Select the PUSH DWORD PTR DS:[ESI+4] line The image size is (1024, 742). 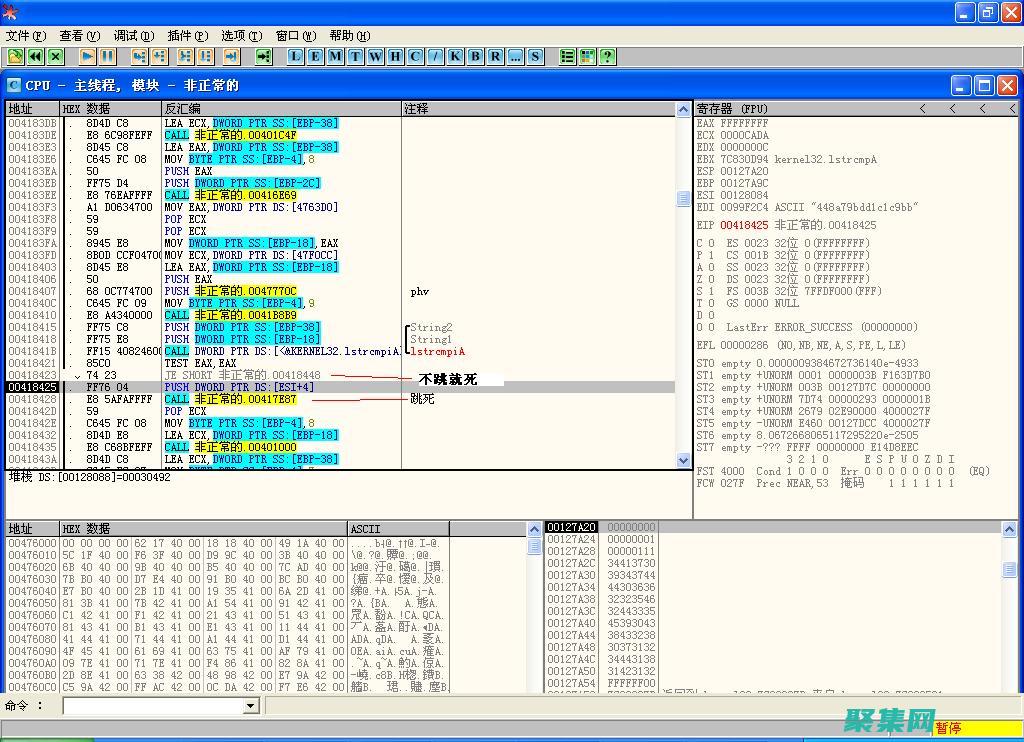pos(230,387)
